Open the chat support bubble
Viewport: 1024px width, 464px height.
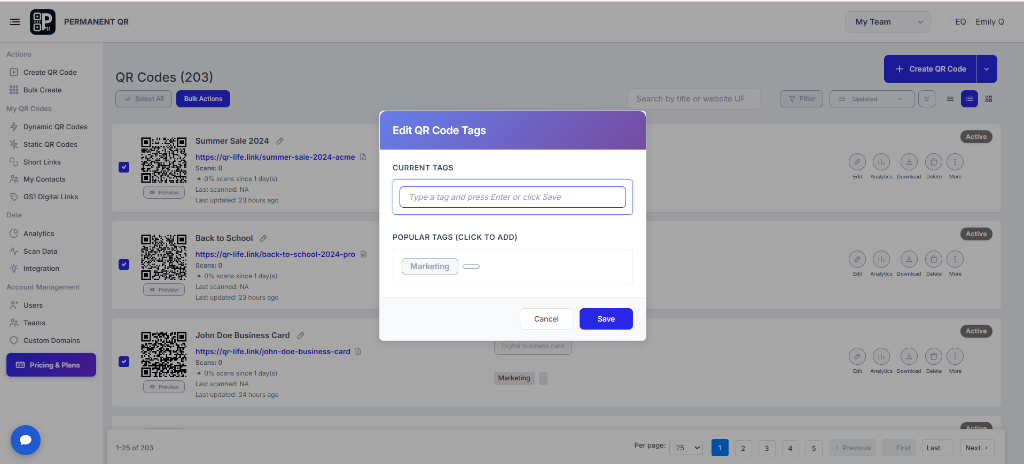click(25, 440)
